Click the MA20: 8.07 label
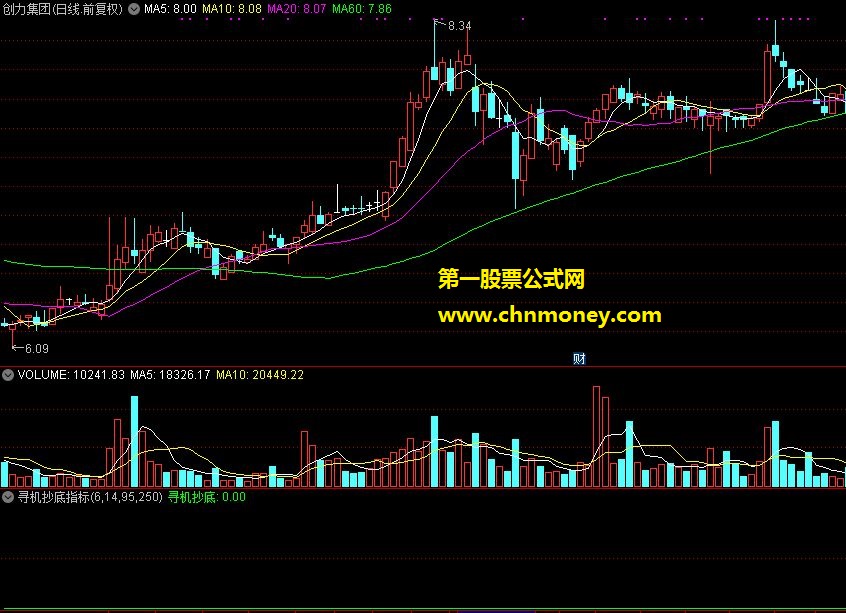Screen dimensions: 846x613 297,9
